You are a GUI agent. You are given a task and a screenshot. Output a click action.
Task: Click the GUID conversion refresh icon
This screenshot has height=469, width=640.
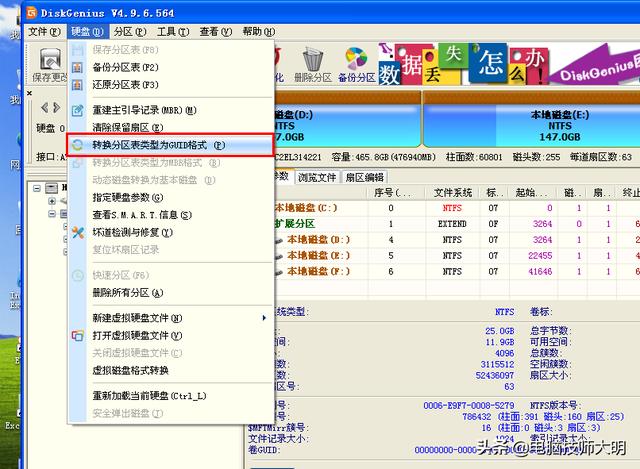coord(77,145)
